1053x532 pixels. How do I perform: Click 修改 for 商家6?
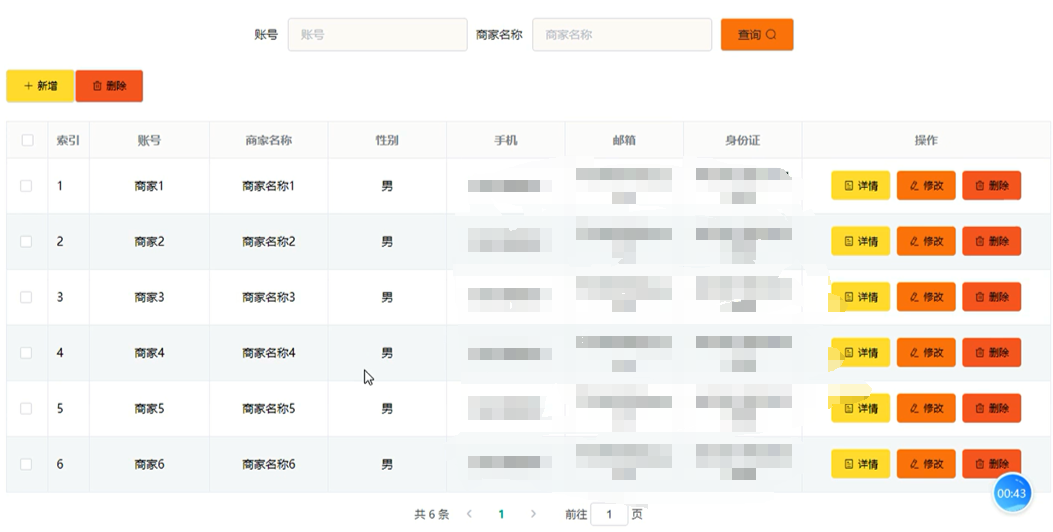click(926, 464)
